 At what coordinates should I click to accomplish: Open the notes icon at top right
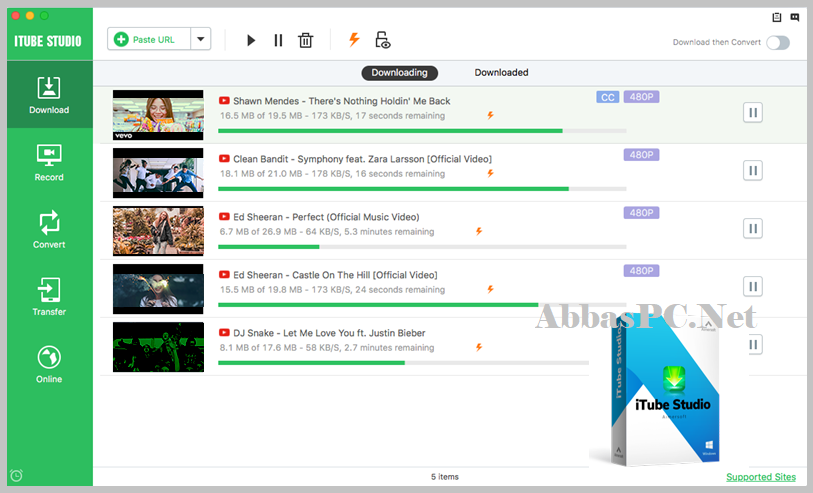[x=777, y=17]
